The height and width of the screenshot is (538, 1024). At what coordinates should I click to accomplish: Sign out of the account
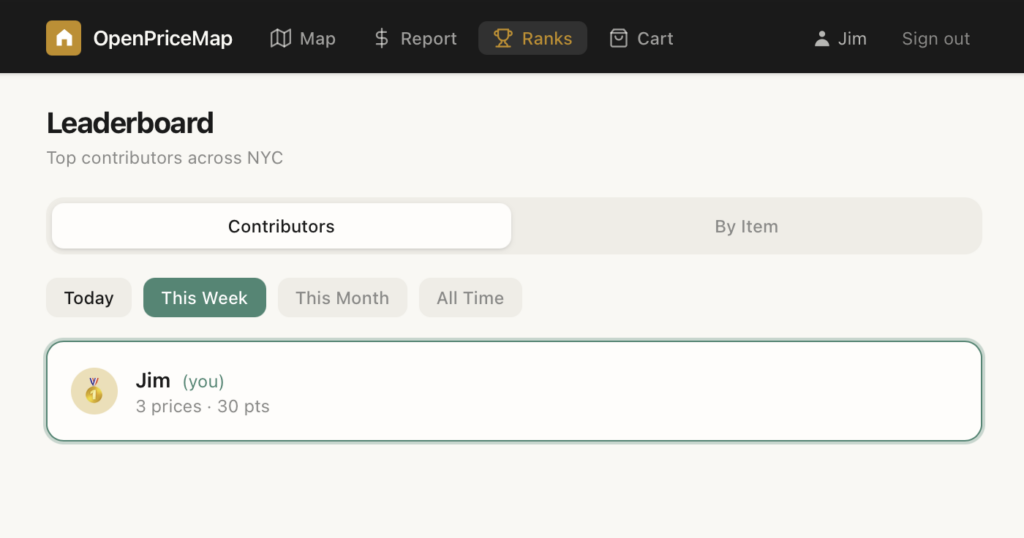click(935, 38)
